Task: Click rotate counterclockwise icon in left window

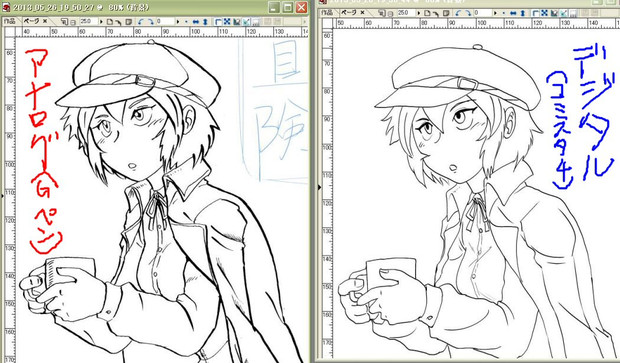Action: pyautogui.click(x=140, y=21)
